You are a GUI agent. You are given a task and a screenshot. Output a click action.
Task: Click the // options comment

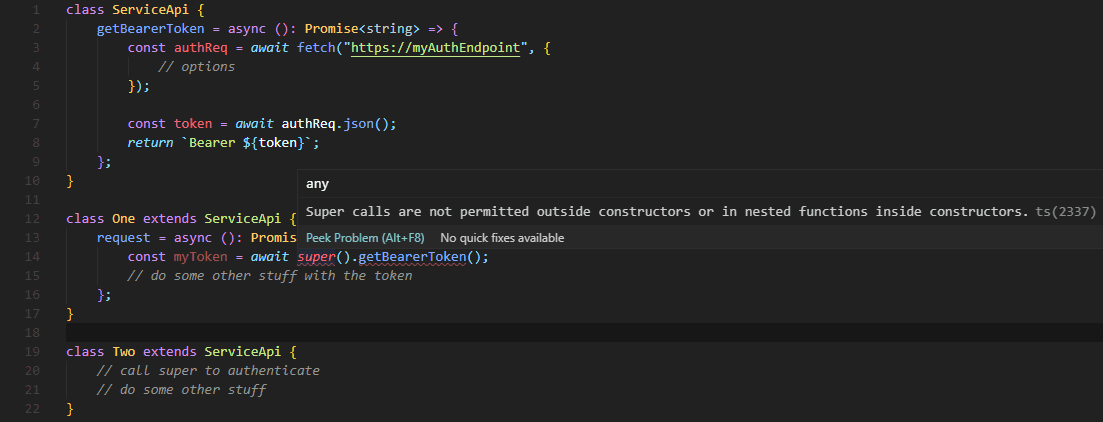coord(197,68)
